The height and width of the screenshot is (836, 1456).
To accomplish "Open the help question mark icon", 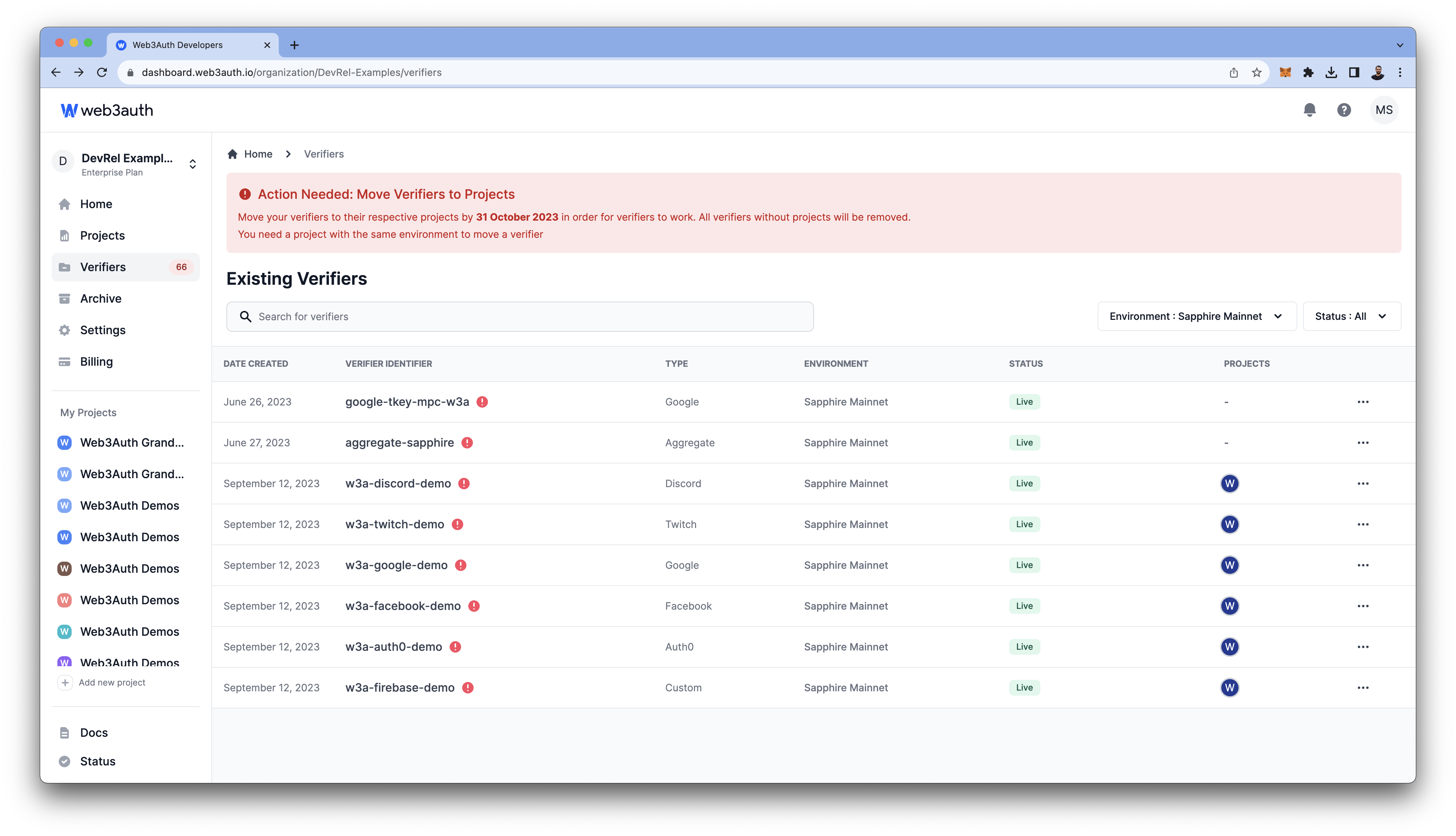I will 1344,110.
